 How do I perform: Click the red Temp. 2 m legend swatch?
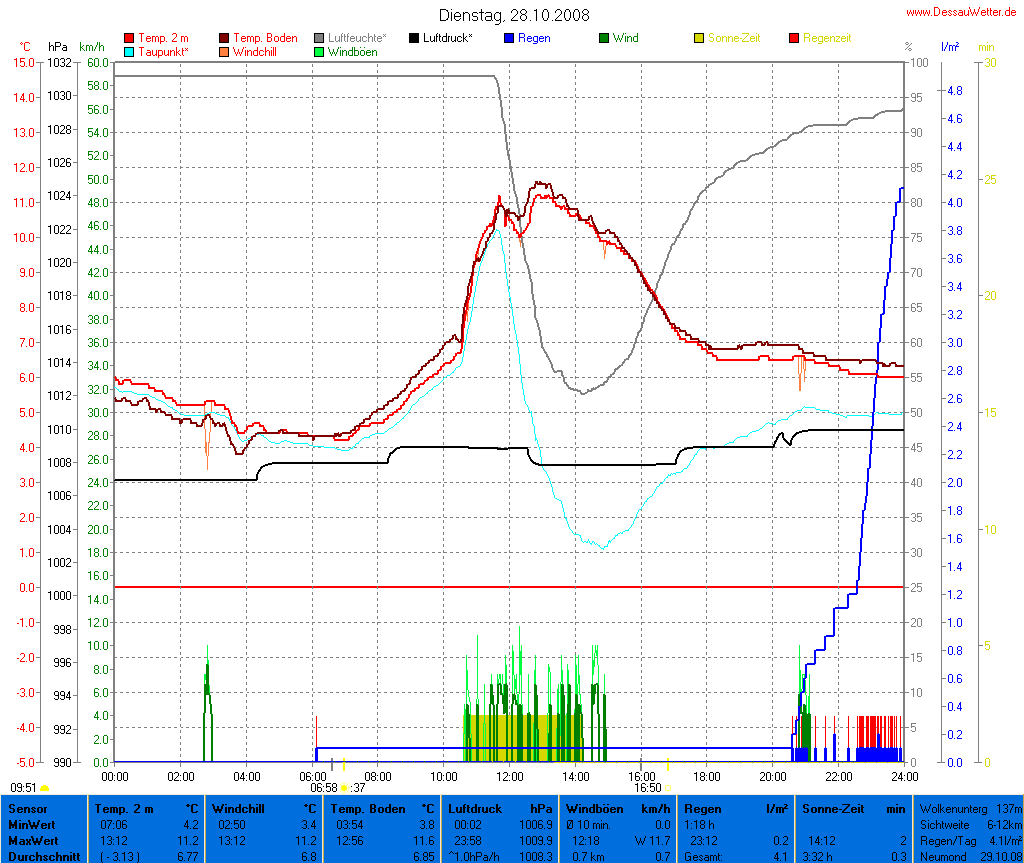[x=128, y=38]
